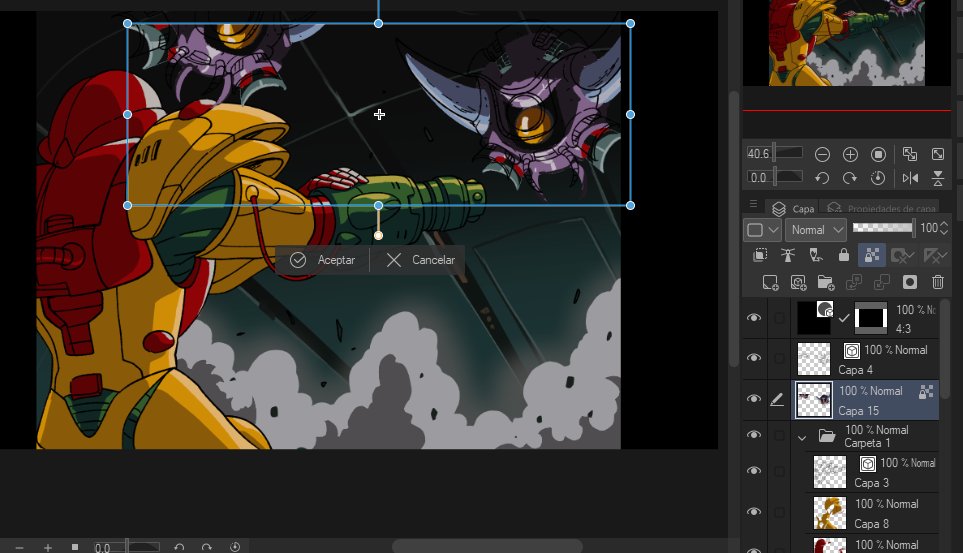Click the Navigator preview thumbnail
963x553 pixels.
coord(847,42)
